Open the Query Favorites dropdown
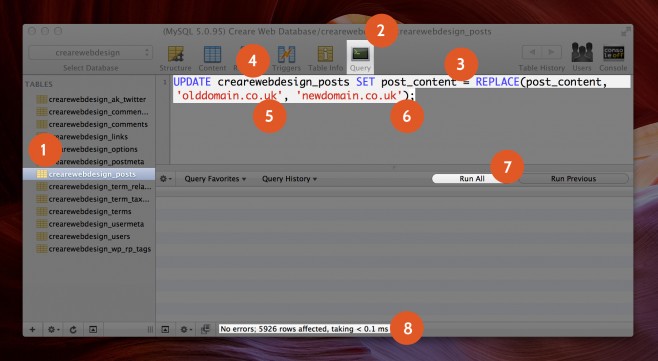Image resolution: width=658 pixels, height=361 pixels. (x=215, y=179)
